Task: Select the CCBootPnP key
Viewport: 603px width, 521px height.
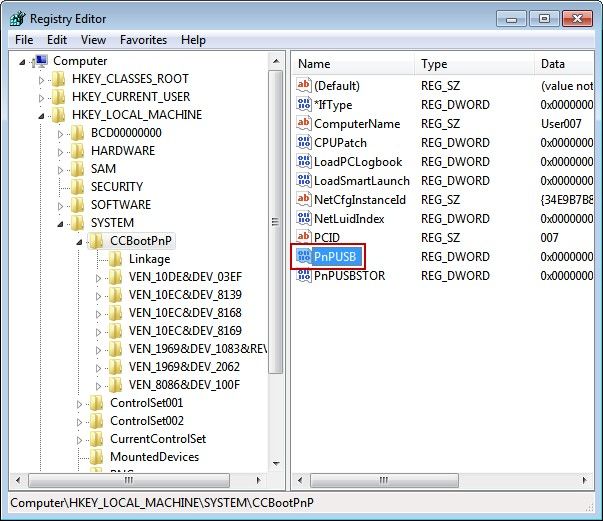Action: (x=141, y=241)
